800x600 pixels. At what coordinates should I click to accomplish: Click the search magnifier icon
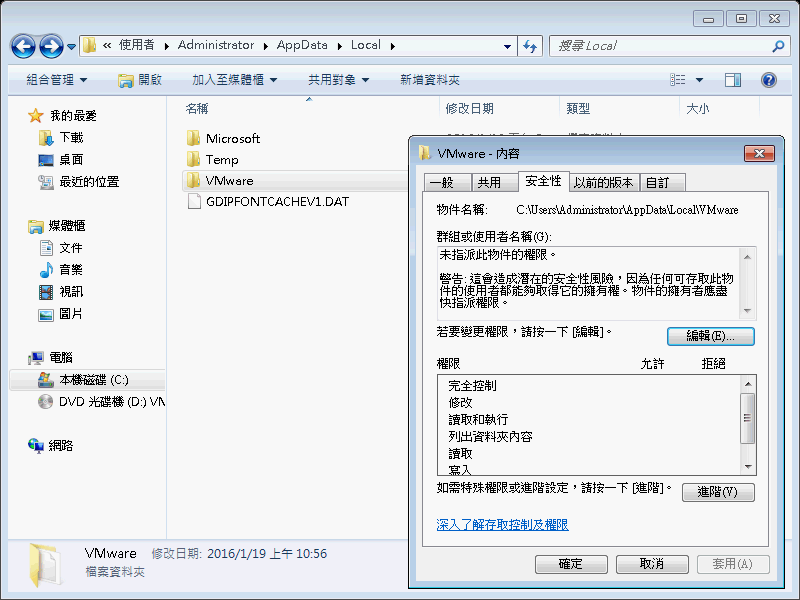click(778, 46)
